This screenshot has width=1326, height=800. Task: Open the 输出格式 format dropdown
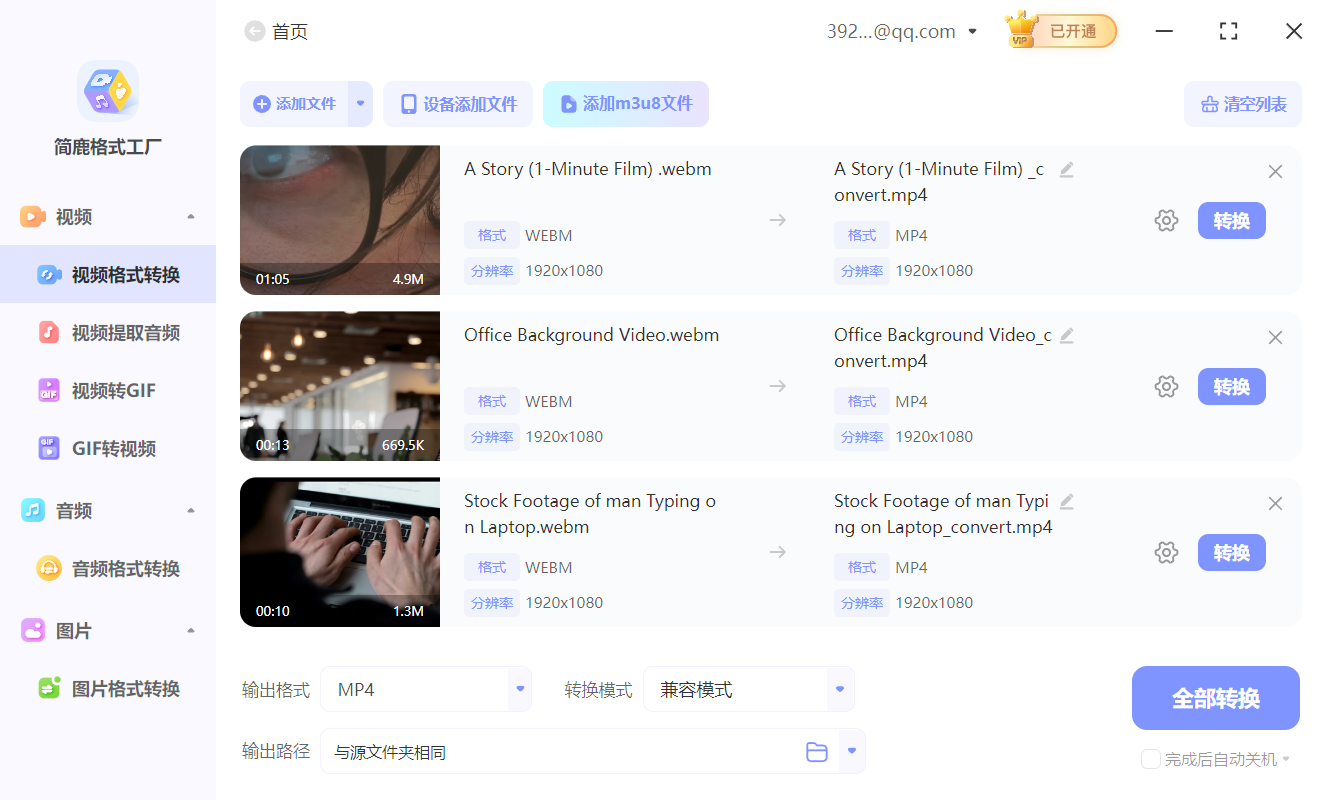pos(519,689)
